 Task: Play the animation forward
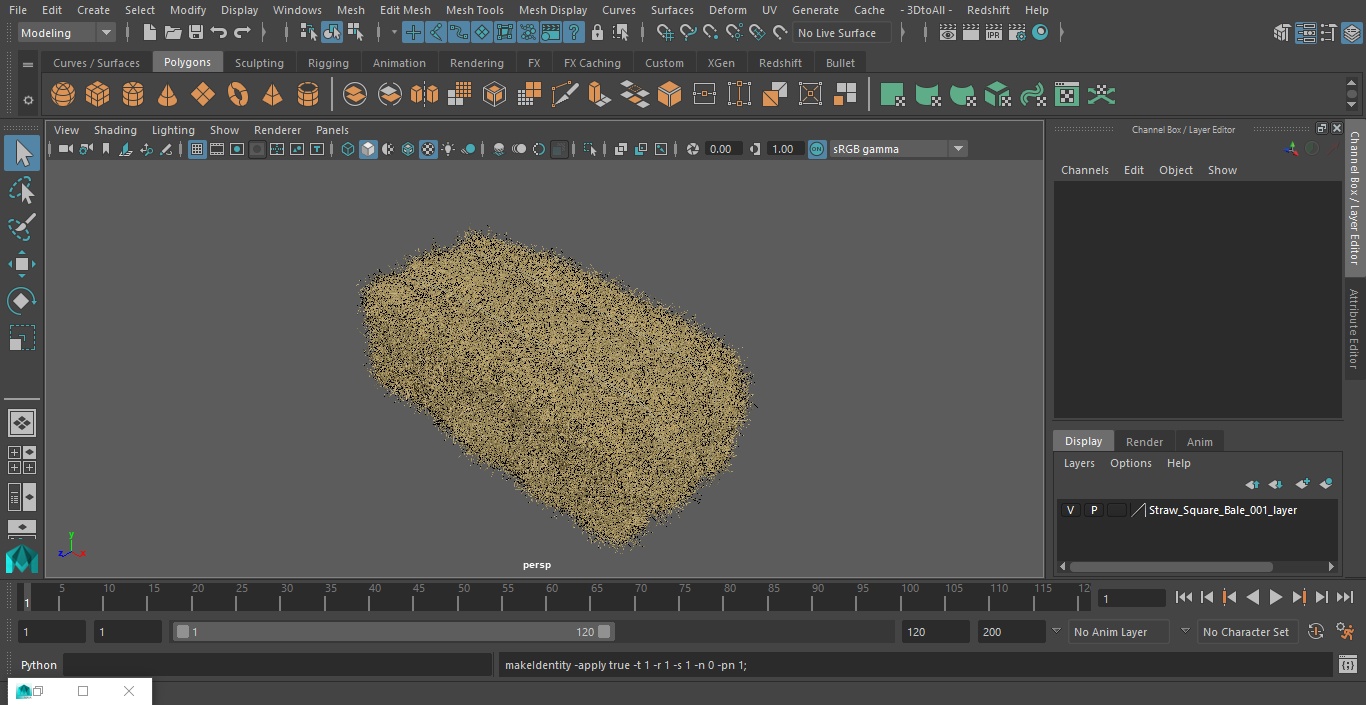click(x=1276, y=597)
